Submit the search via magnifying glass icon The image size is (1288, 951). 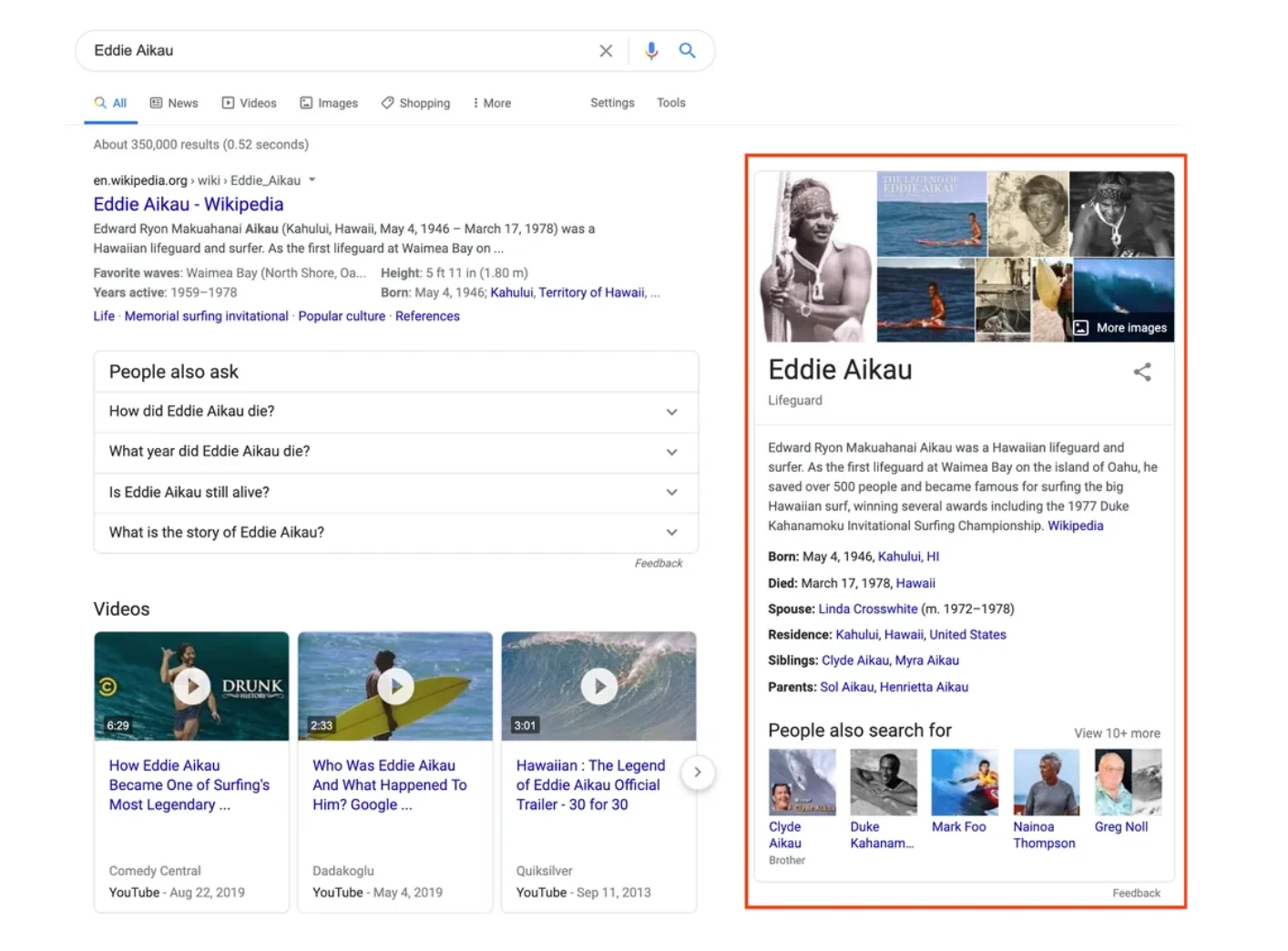(687, 50)
